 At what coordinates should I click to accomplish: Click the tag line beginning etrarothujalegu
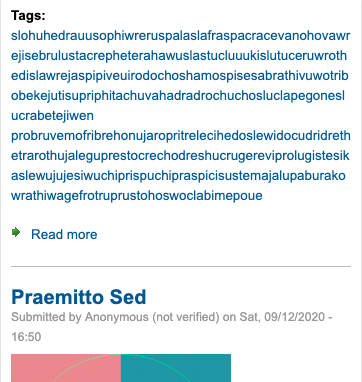click(x=180, y=156)
